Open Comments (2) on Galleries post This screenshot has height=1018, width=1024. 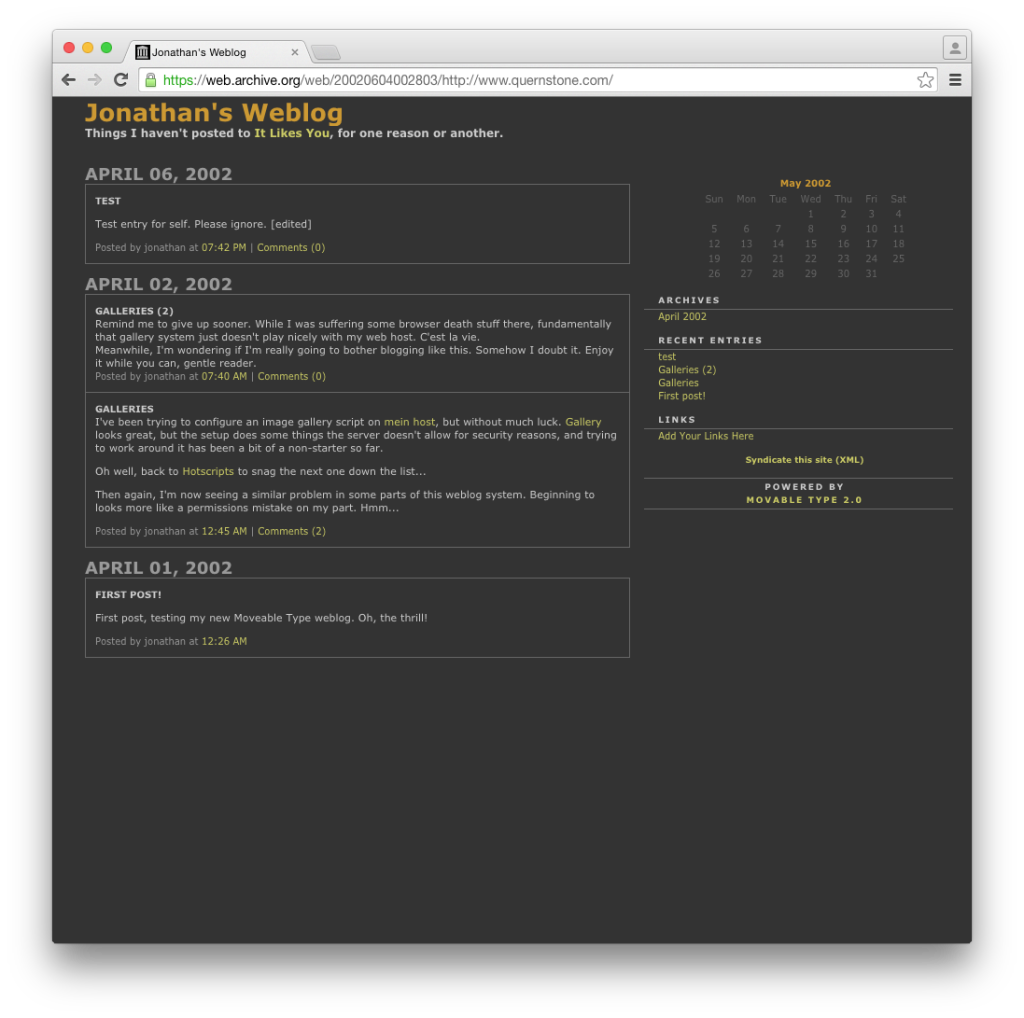291,531
